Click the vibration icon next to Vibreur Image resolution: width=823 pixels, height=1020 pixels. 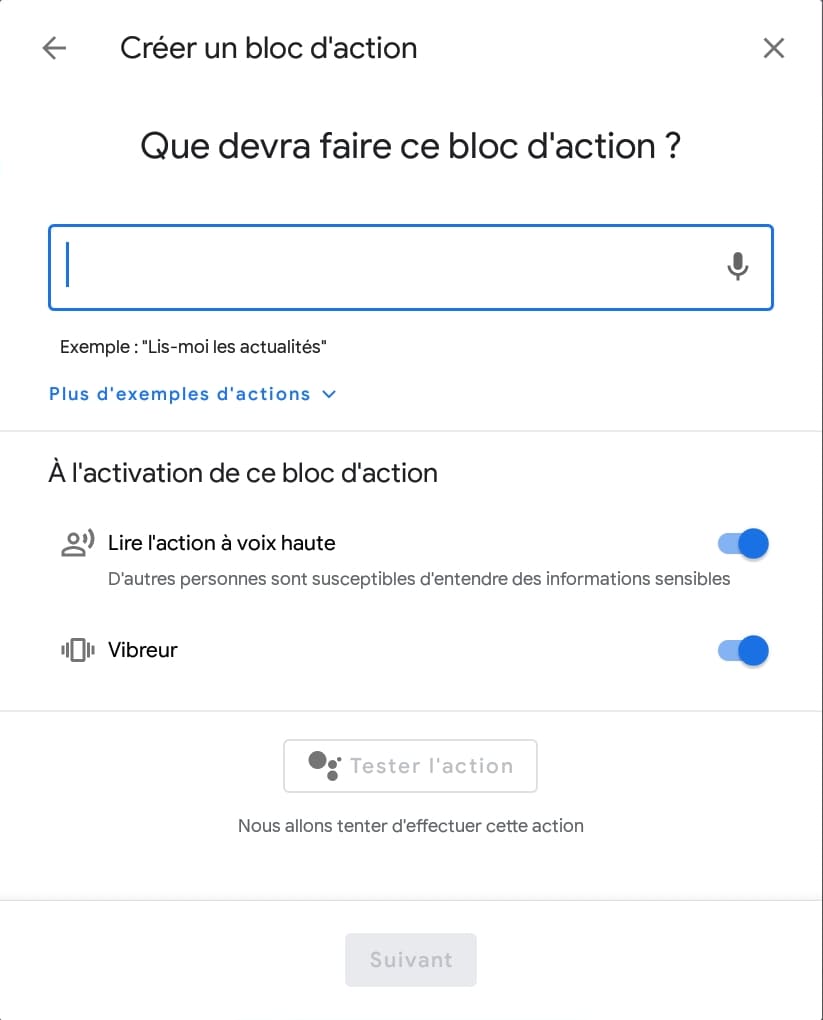[77, 650]
